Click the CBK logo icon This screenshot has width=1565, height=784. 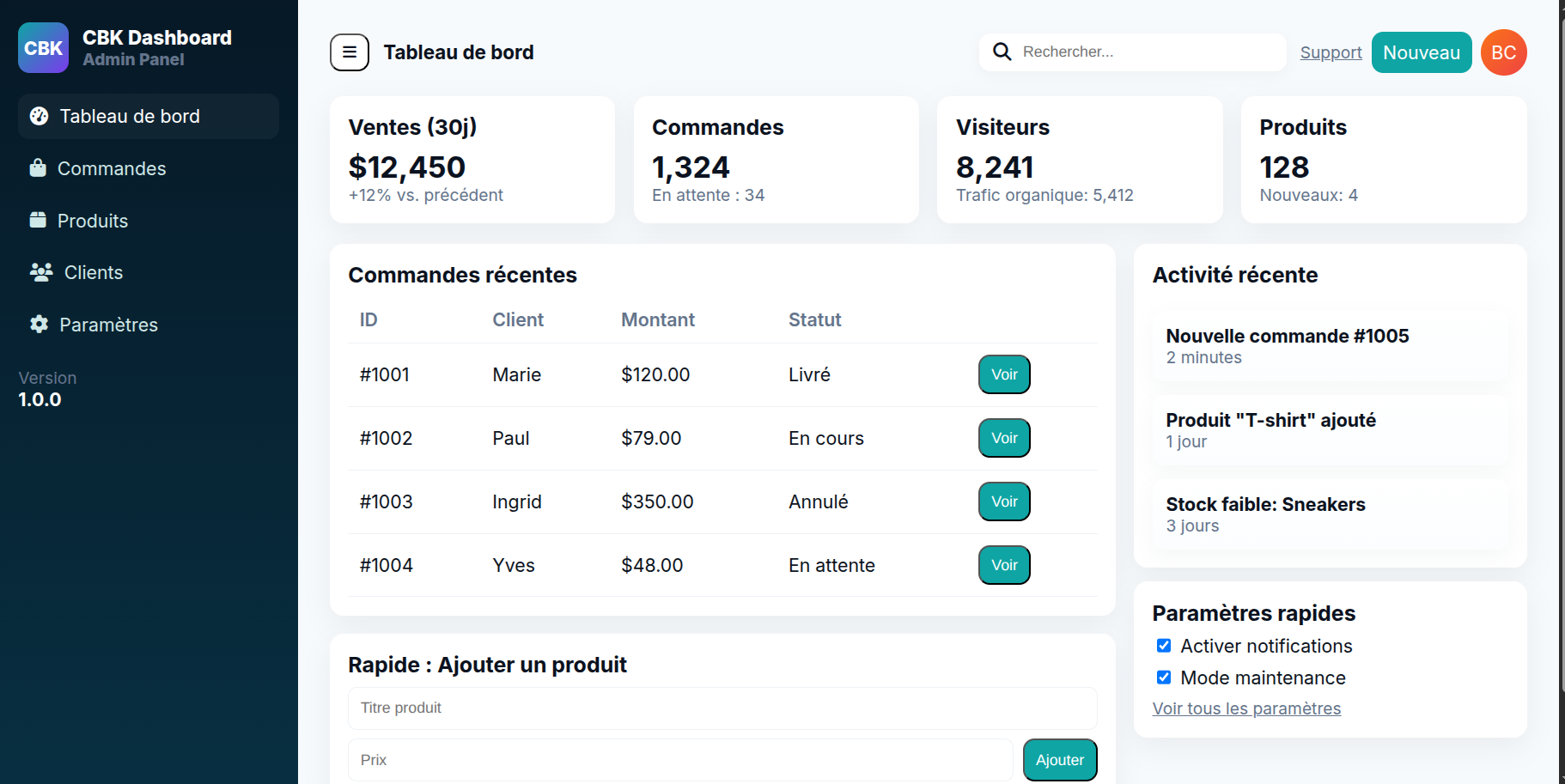tap(43, 48)
